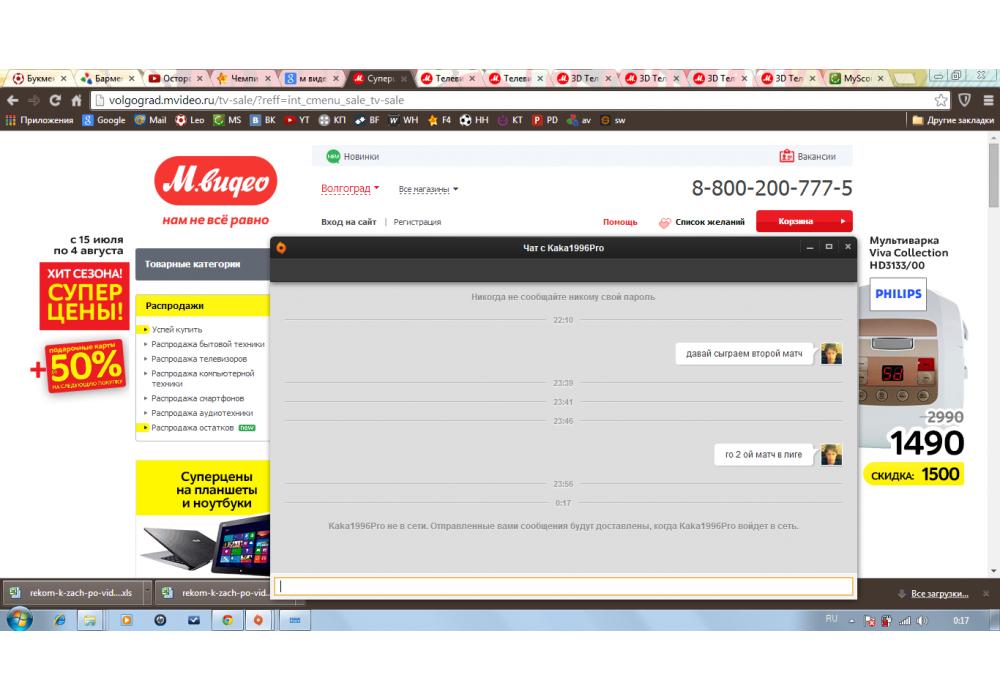Click the chat message input field
Image resolution: width=1000 pixels, height=700 pixels.
(x=564, y=587)
